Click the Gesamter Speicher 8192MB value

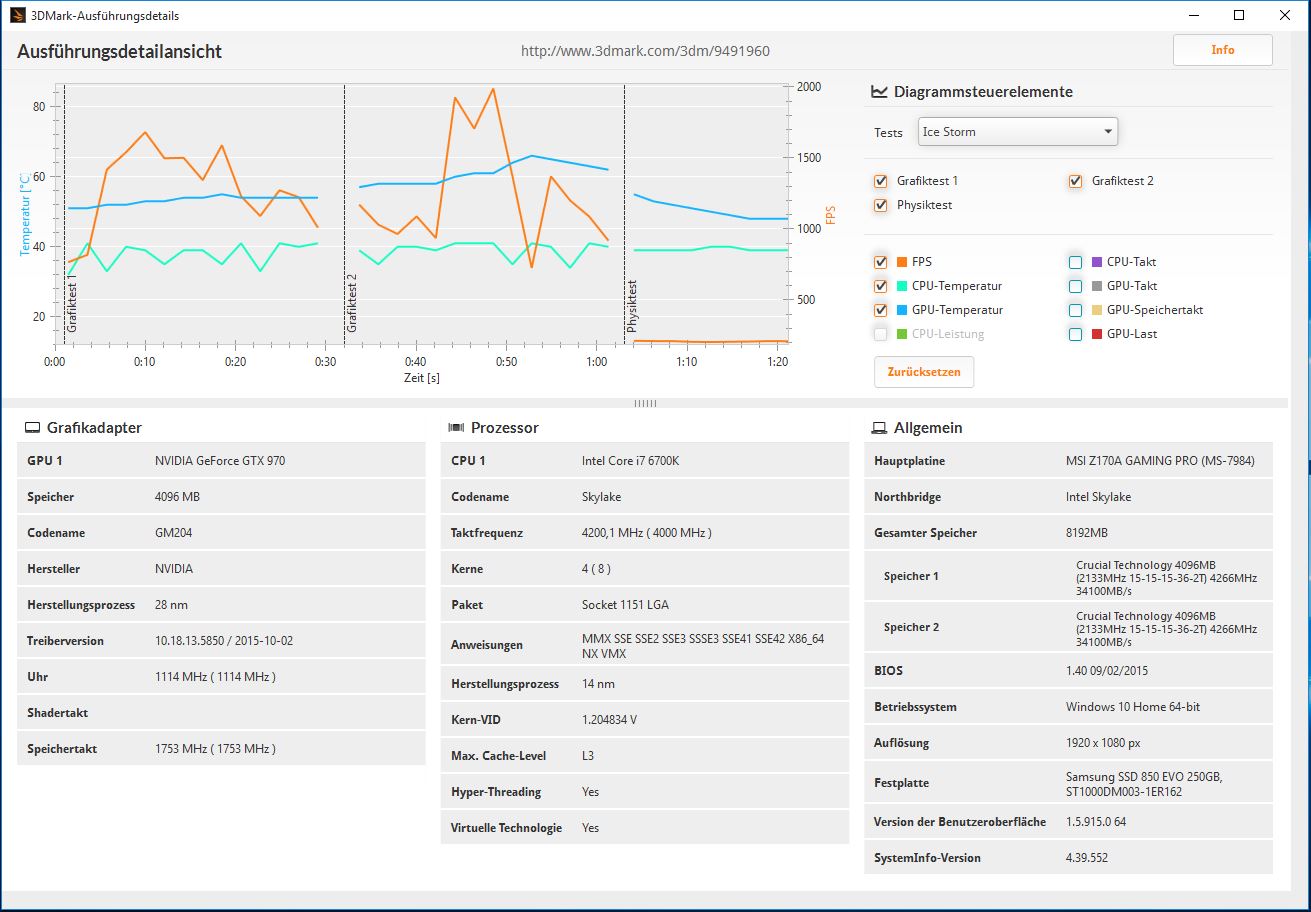(1087, 533)
